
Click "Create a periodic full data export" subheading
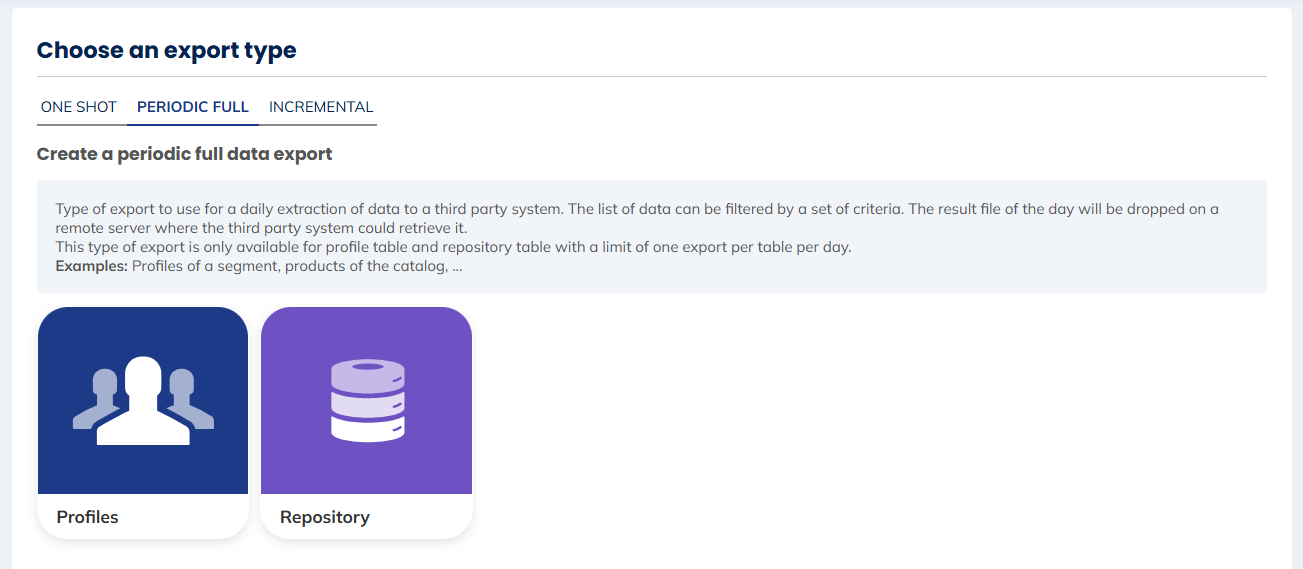185,154
